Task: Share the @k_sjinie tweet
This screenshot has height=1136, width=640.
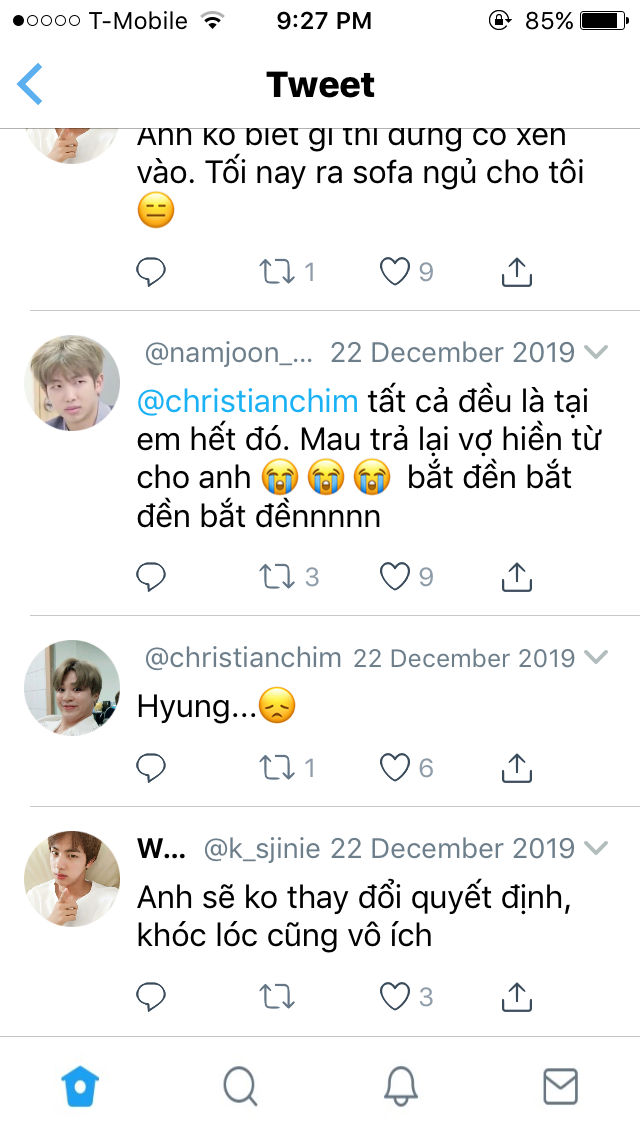Action: 516,995
